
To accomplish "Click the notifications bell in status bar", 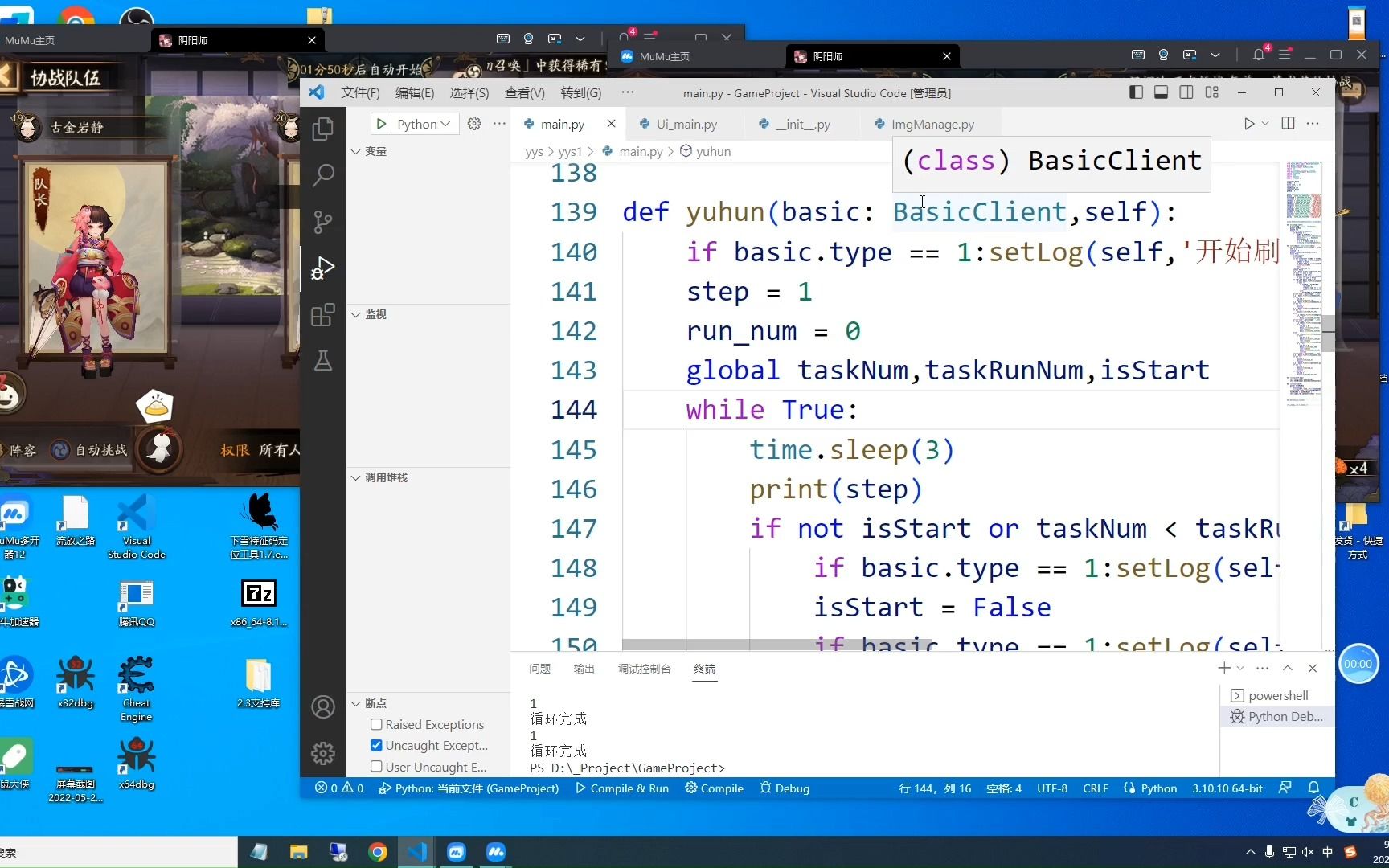I will click(1315, 788).
